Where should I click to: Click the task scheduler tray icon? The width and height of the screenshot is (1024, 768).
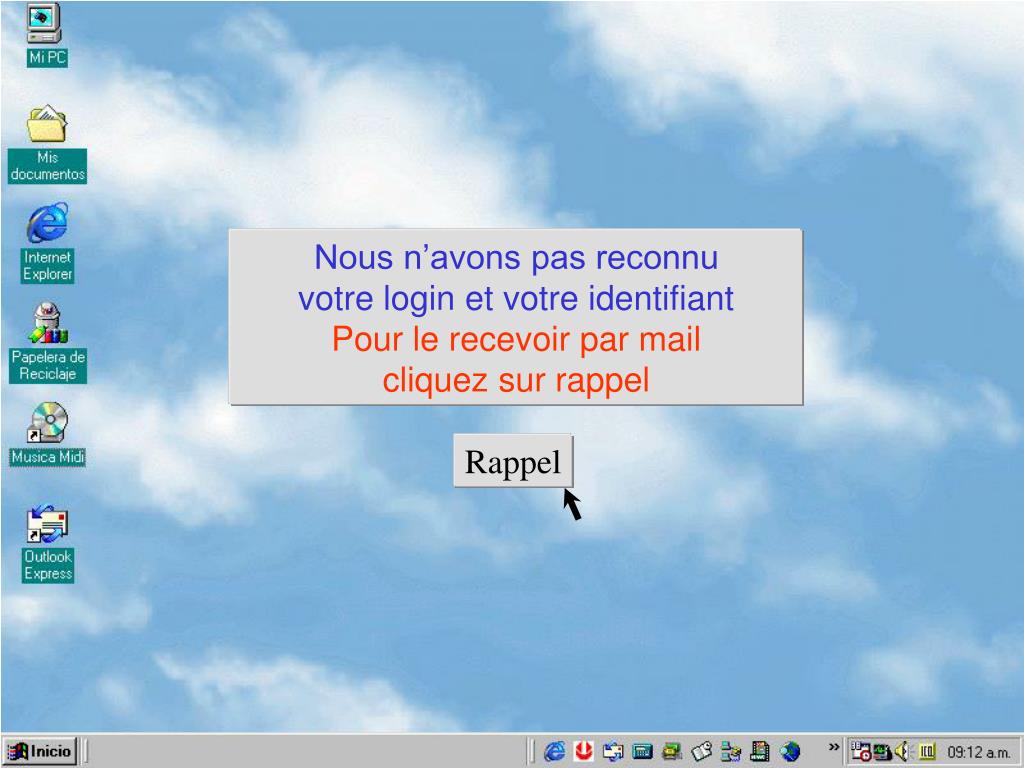[x=861, y=752]
